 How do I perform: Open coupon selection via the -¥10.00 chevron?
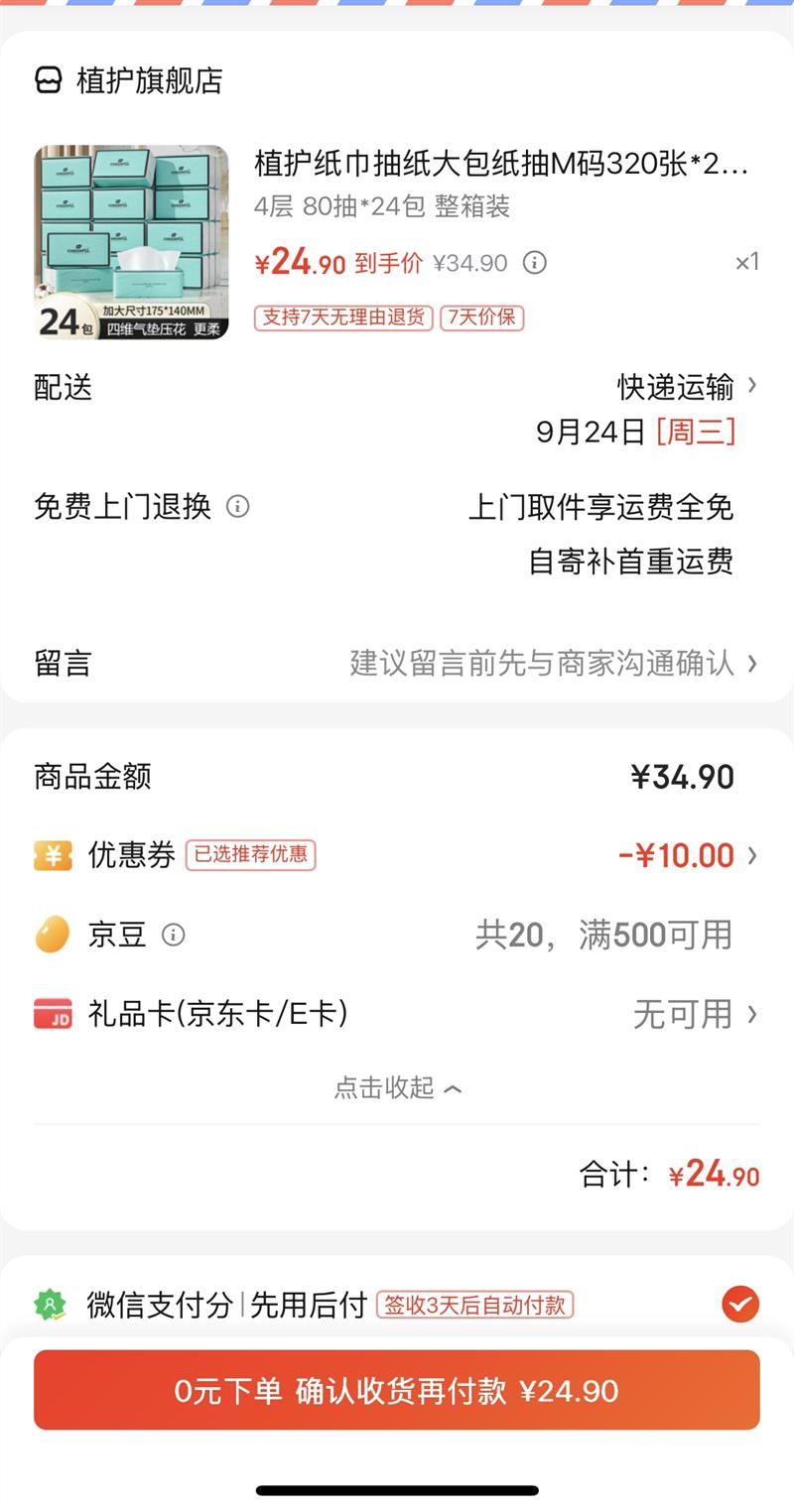tap(752, 855)
